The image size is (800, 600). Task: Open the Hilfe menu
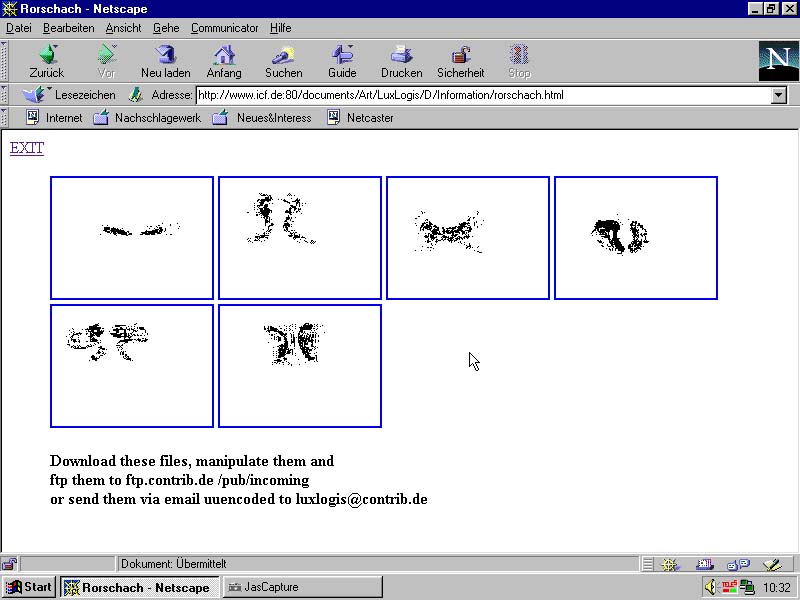(281, 28)
